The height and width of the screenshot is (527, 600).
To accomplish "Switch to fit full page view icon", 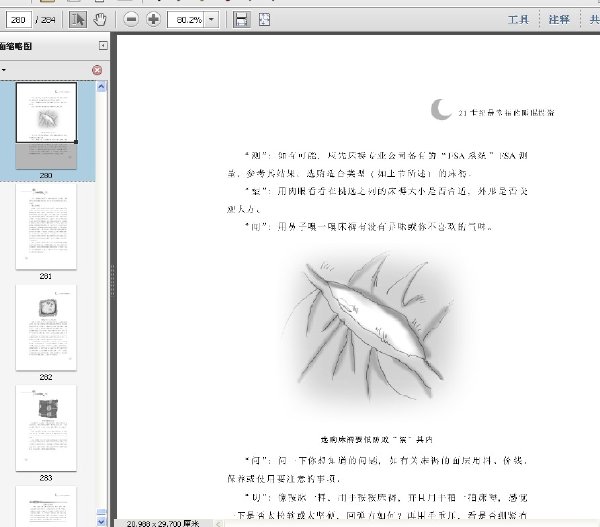I will coord(264,20).
